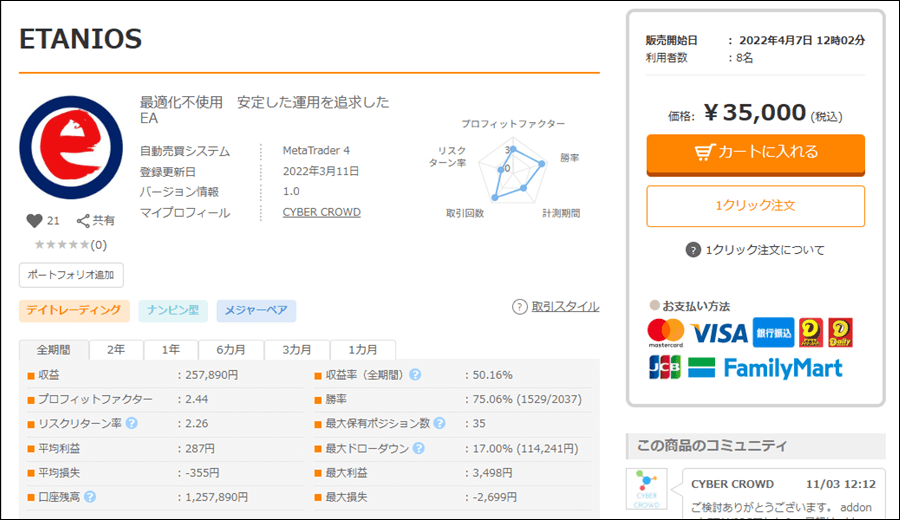
Task: Open the 6カ月 period tab
Action: (x=230, y=350)
